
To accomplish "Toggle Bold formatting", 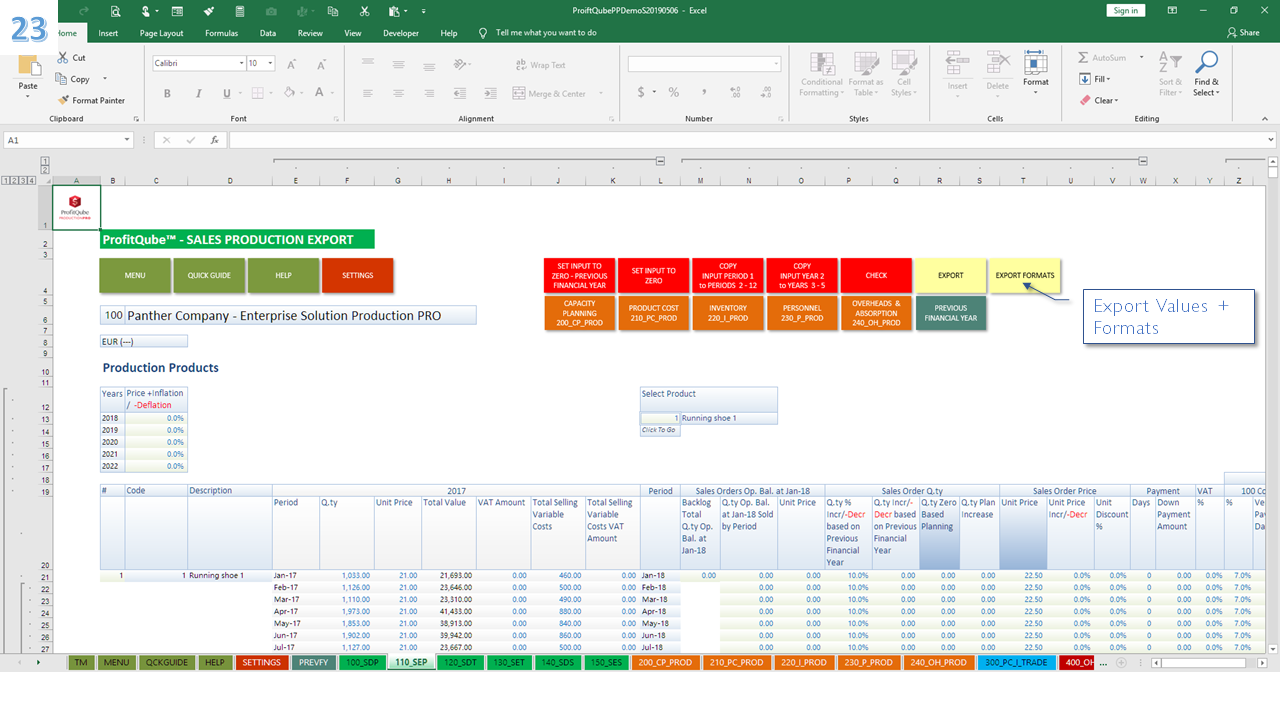I will coord(168,93).
